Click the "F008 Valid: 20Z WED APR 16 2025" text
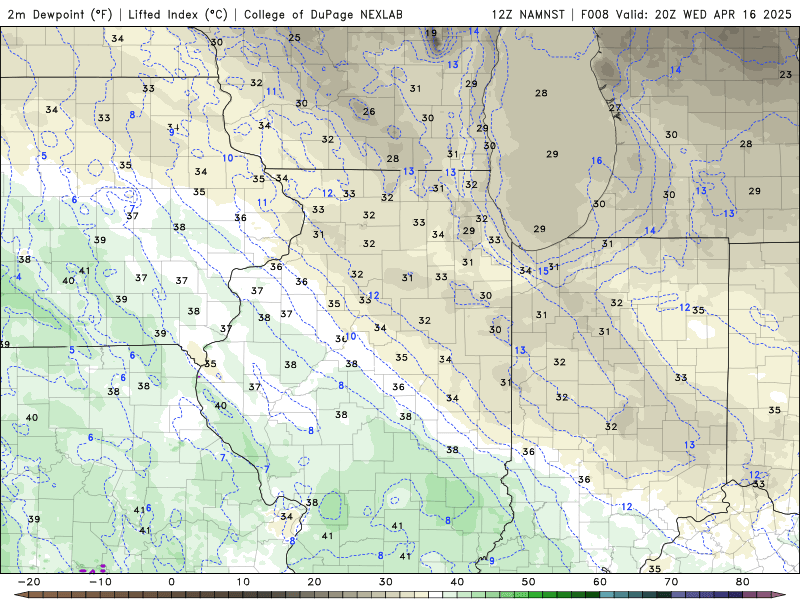The width and height of the screenshot is (800, 600). pyautogui.click(x=686, y=14)
